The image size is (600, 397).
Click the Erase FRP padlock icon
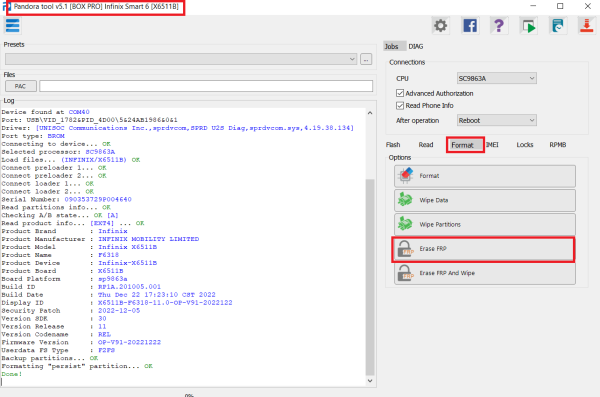coord(405,248)
